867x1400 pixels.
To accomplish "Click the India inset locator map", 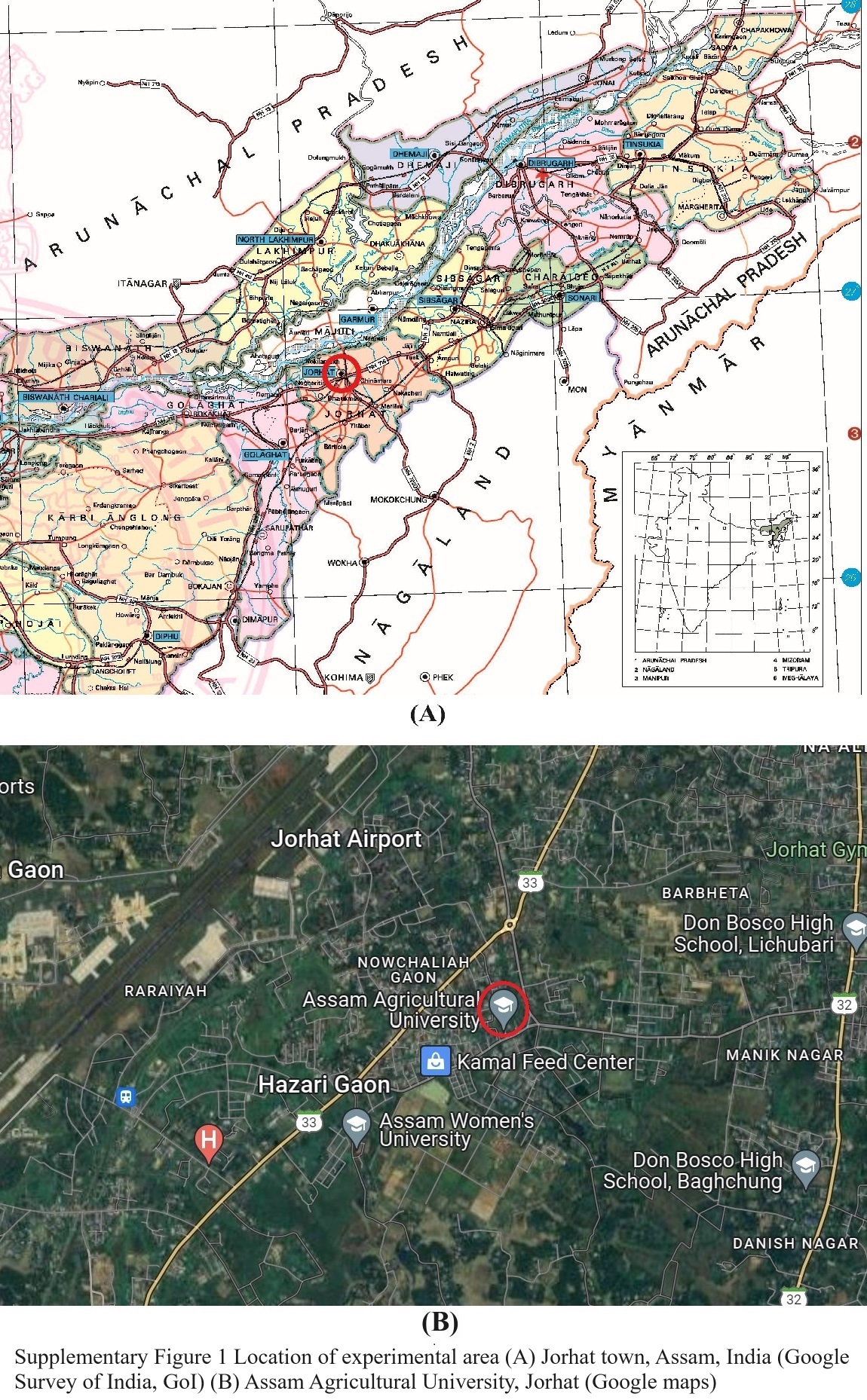I will click(x=723, y=569).
